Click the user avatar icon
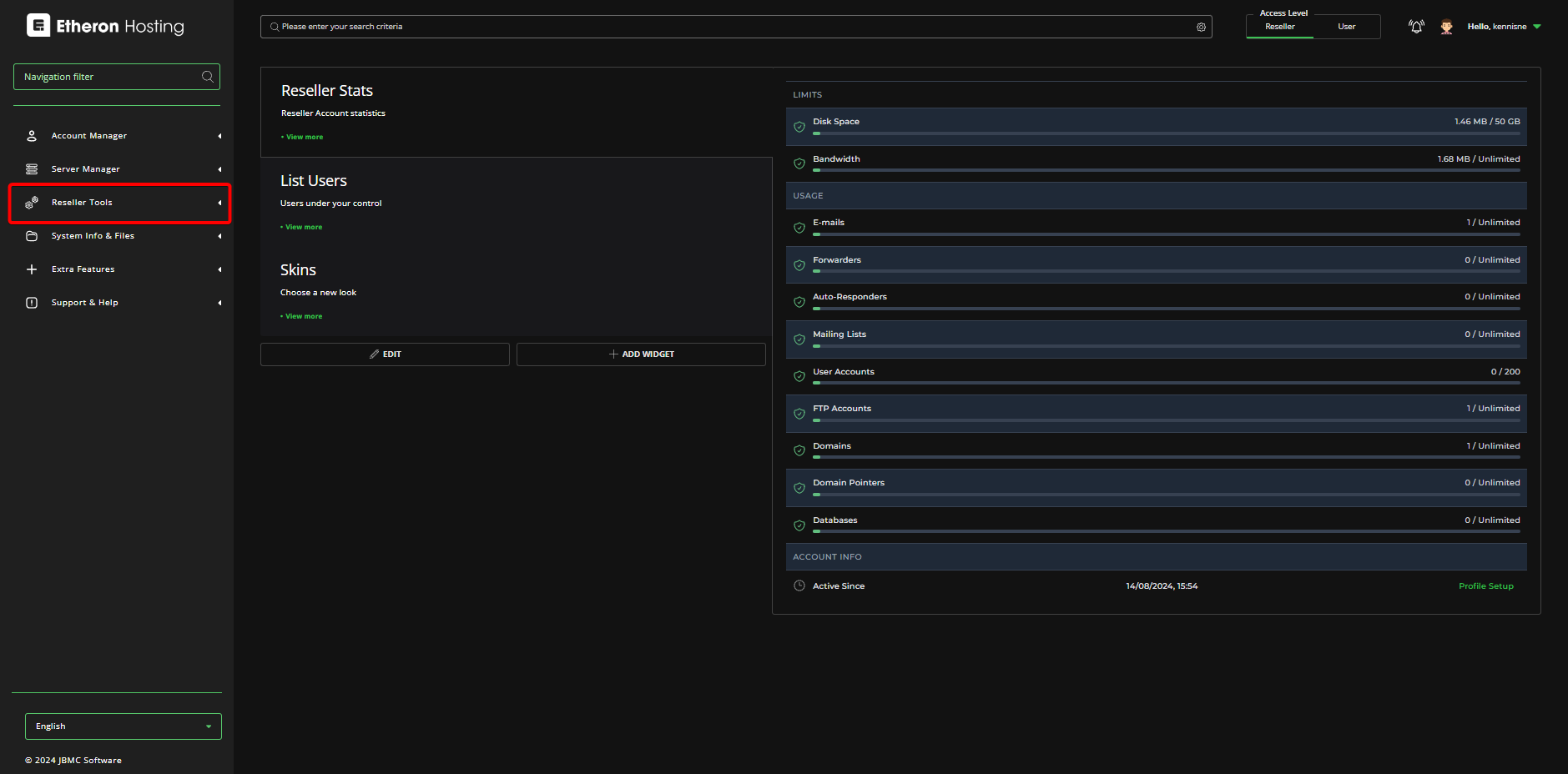Image resolution: width=1568 pixels, height=774 pixels. [1446, 27]
